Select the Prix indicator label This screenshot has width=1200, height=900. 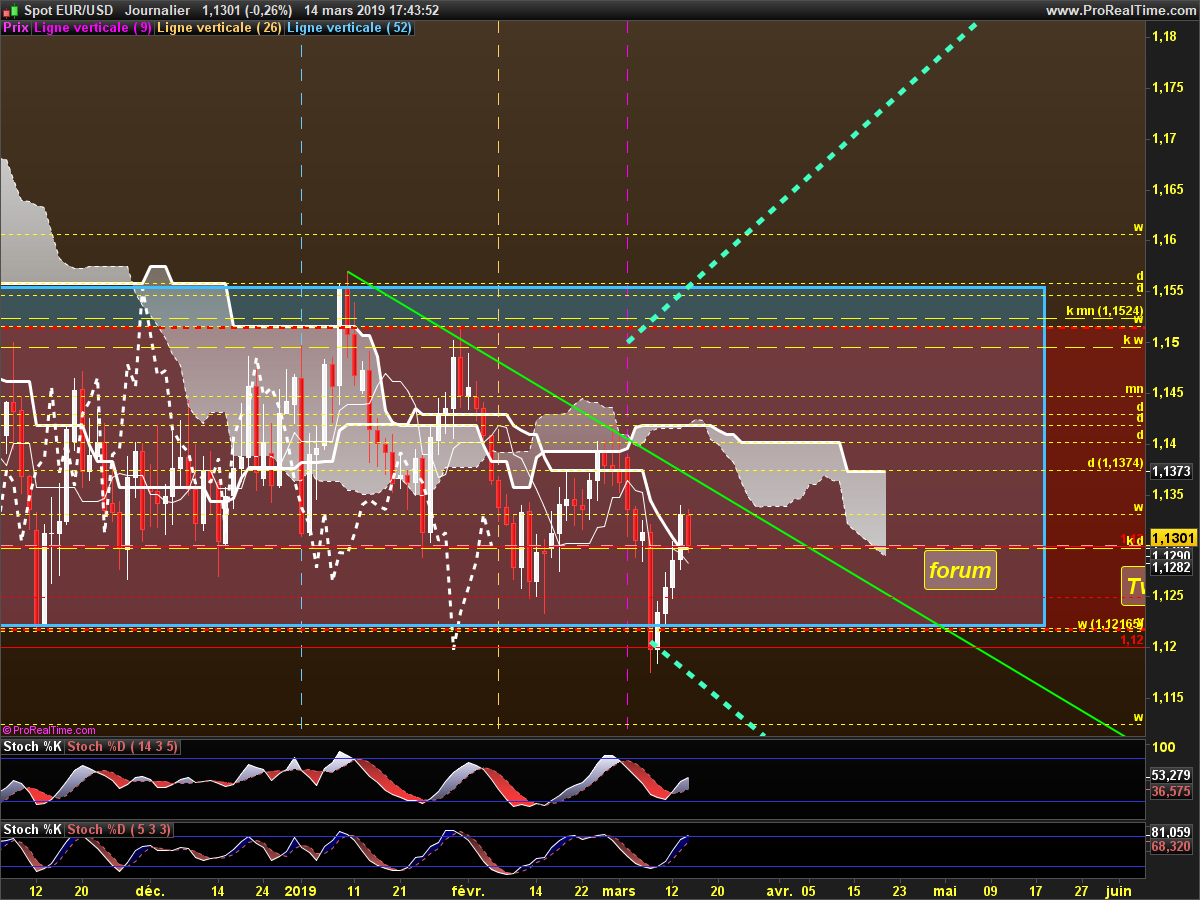click(x=15, y=28)
